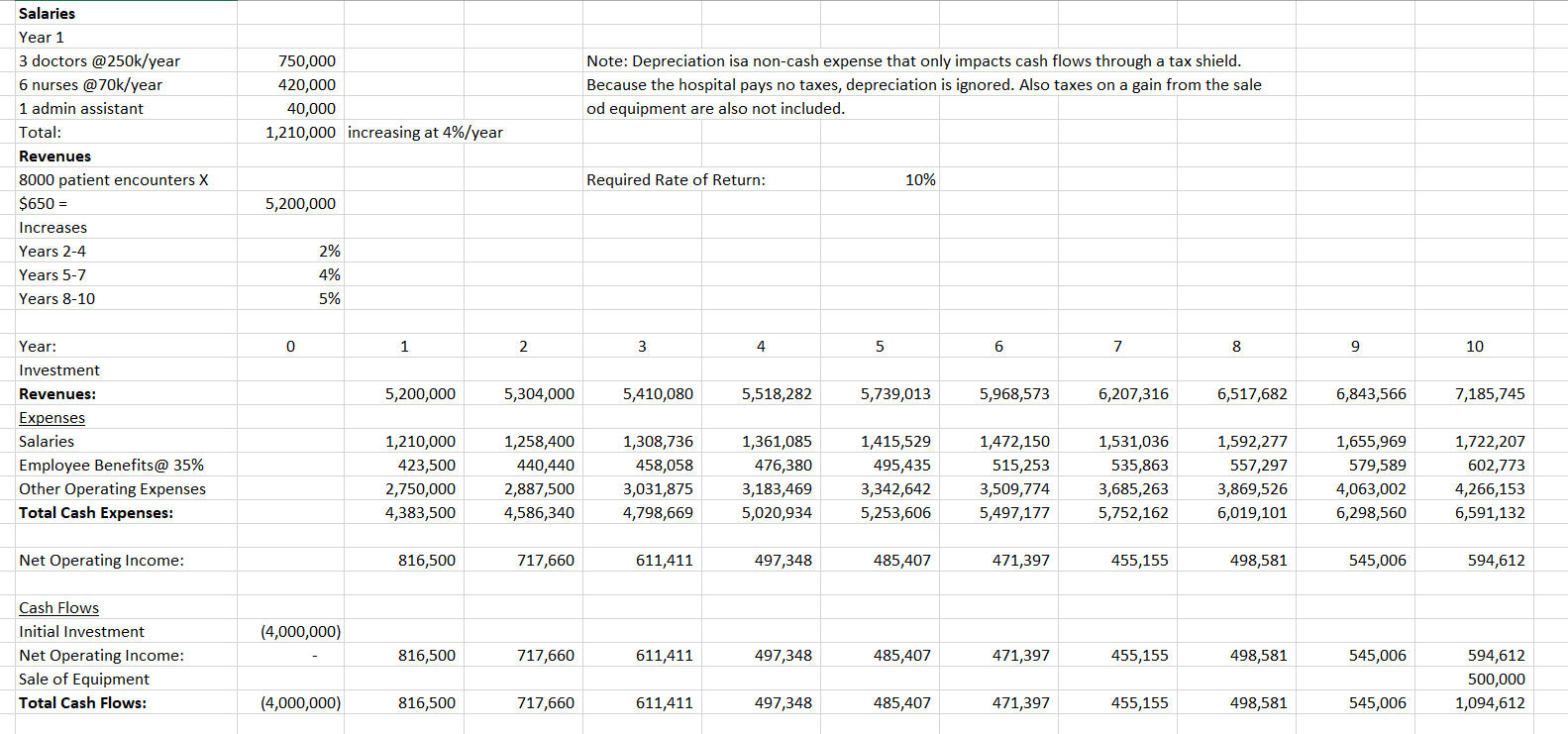
Task: Click the note line starting "Note: Depreciation"
Action: click(x=912, y=60)
